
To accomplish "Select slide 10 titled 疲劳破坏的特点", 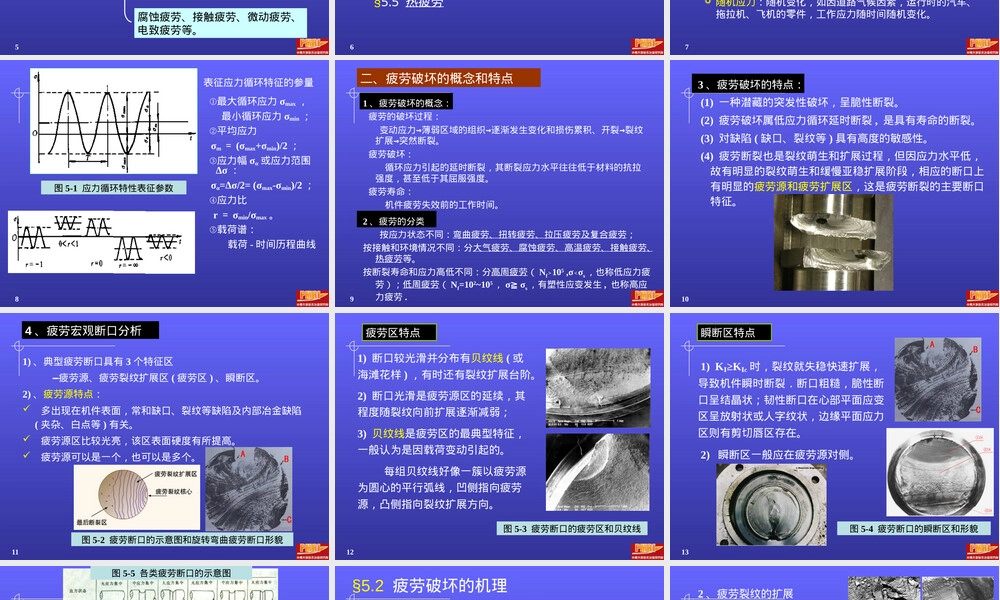I will pyautogui.click(x=835, y=183).
